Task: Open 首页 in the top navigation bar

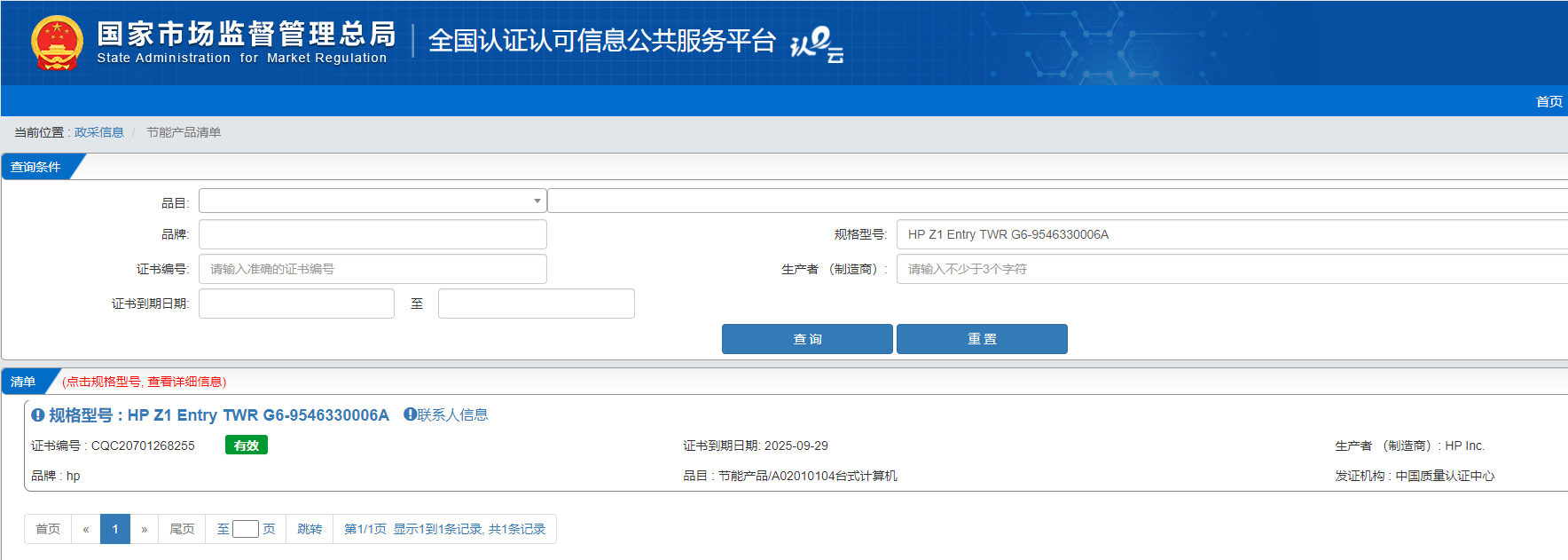Action: pos(1548,101)
